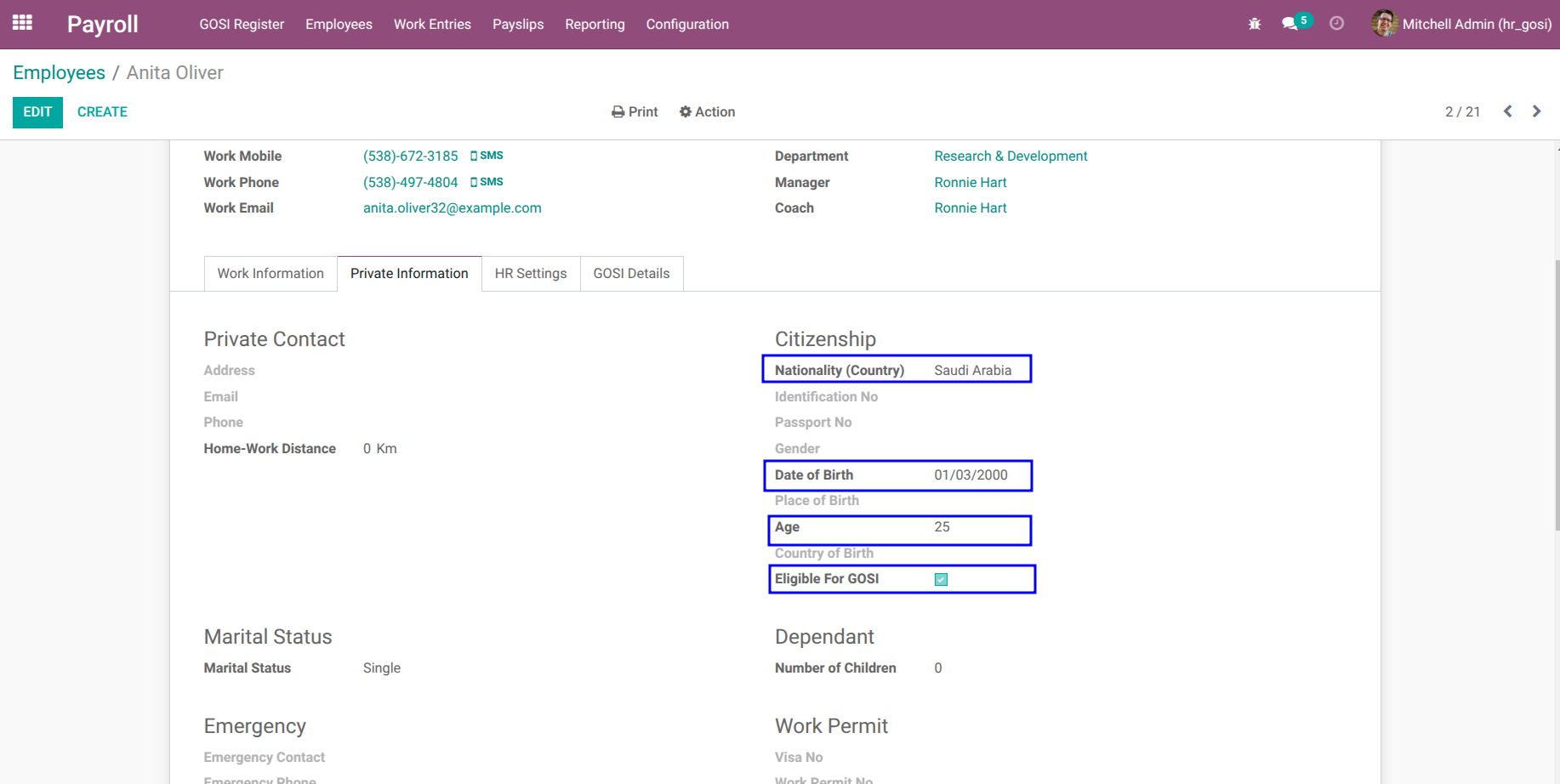Open the apps grid menu
The height and width of the screenshot is (784, 1560).
pos(23,23)
